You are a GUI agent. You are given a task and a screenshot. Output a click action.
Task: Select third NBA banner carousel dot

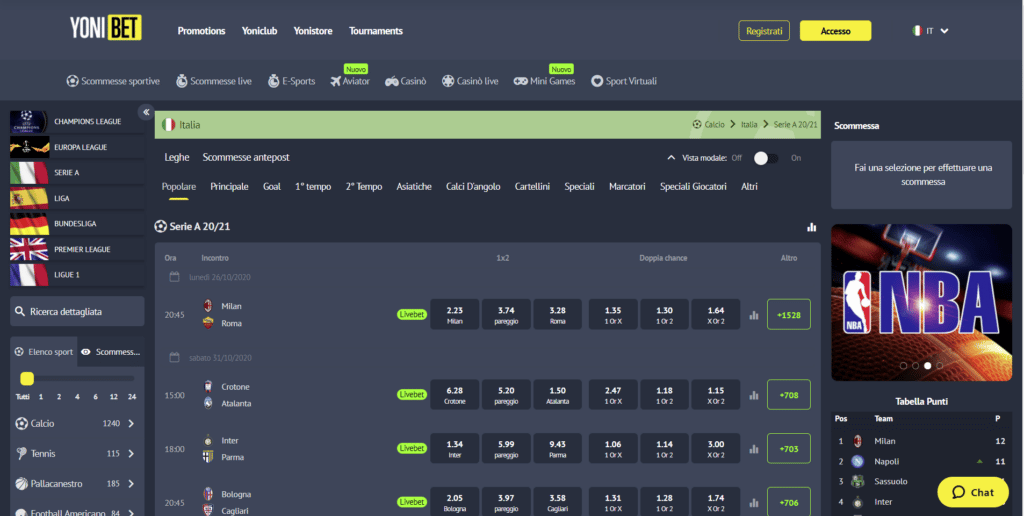click(927, 366)
